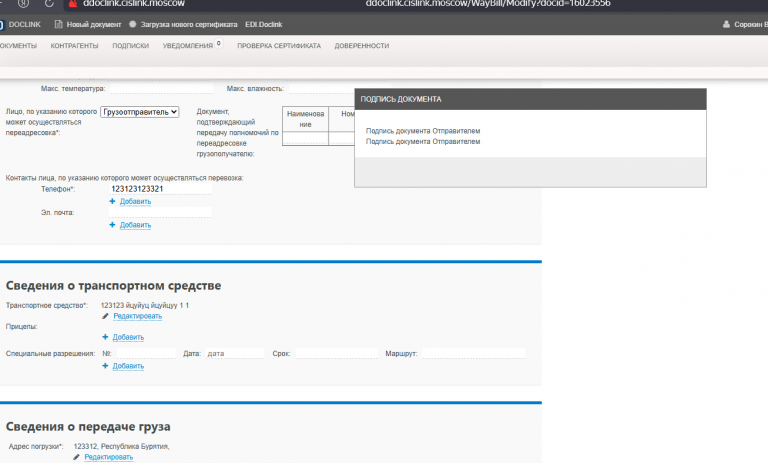Click Добавить link under email
Image resolution: width=768 pixels, height=463 pixels.
point(135,225)
